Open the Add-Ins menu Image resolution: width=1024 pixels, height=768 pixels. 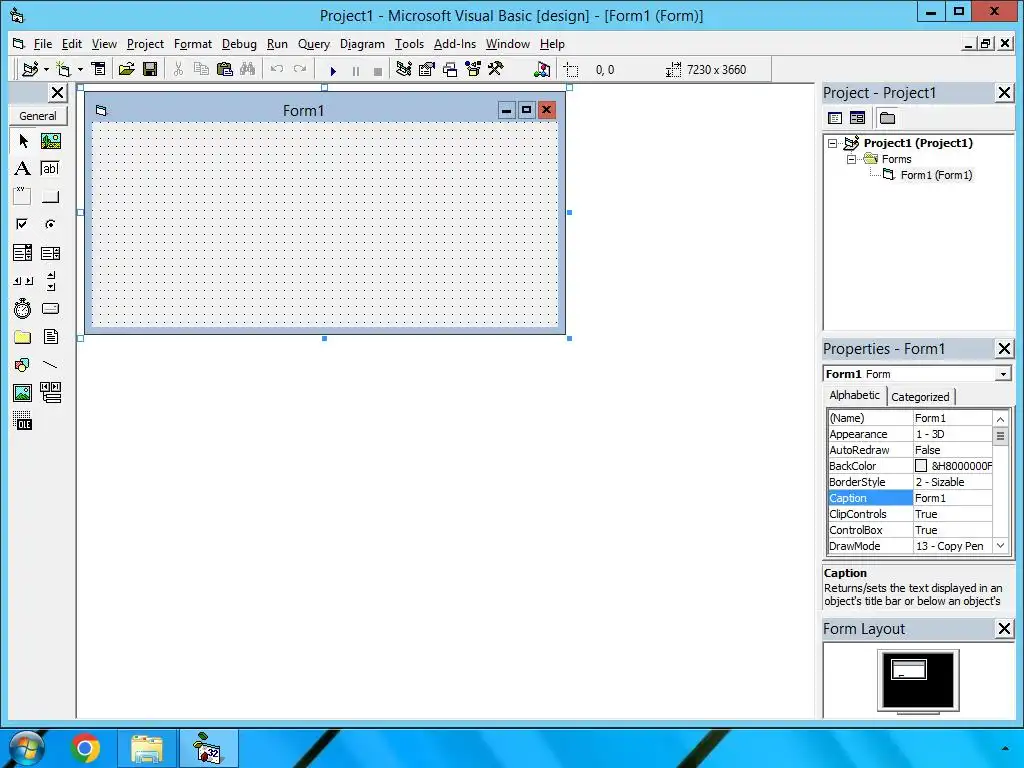click(x=455, y=44)
